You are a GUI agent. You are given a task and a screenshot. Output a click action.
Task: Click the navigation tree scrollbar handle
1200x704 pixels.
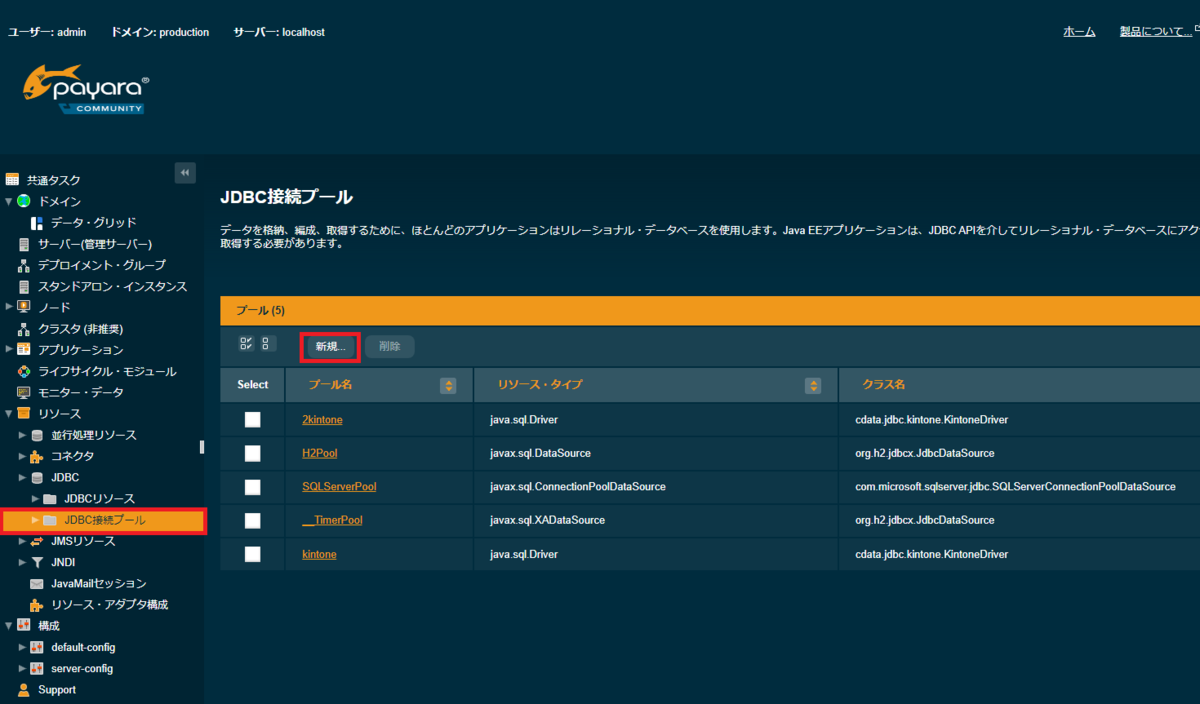(x=202, y=447)
